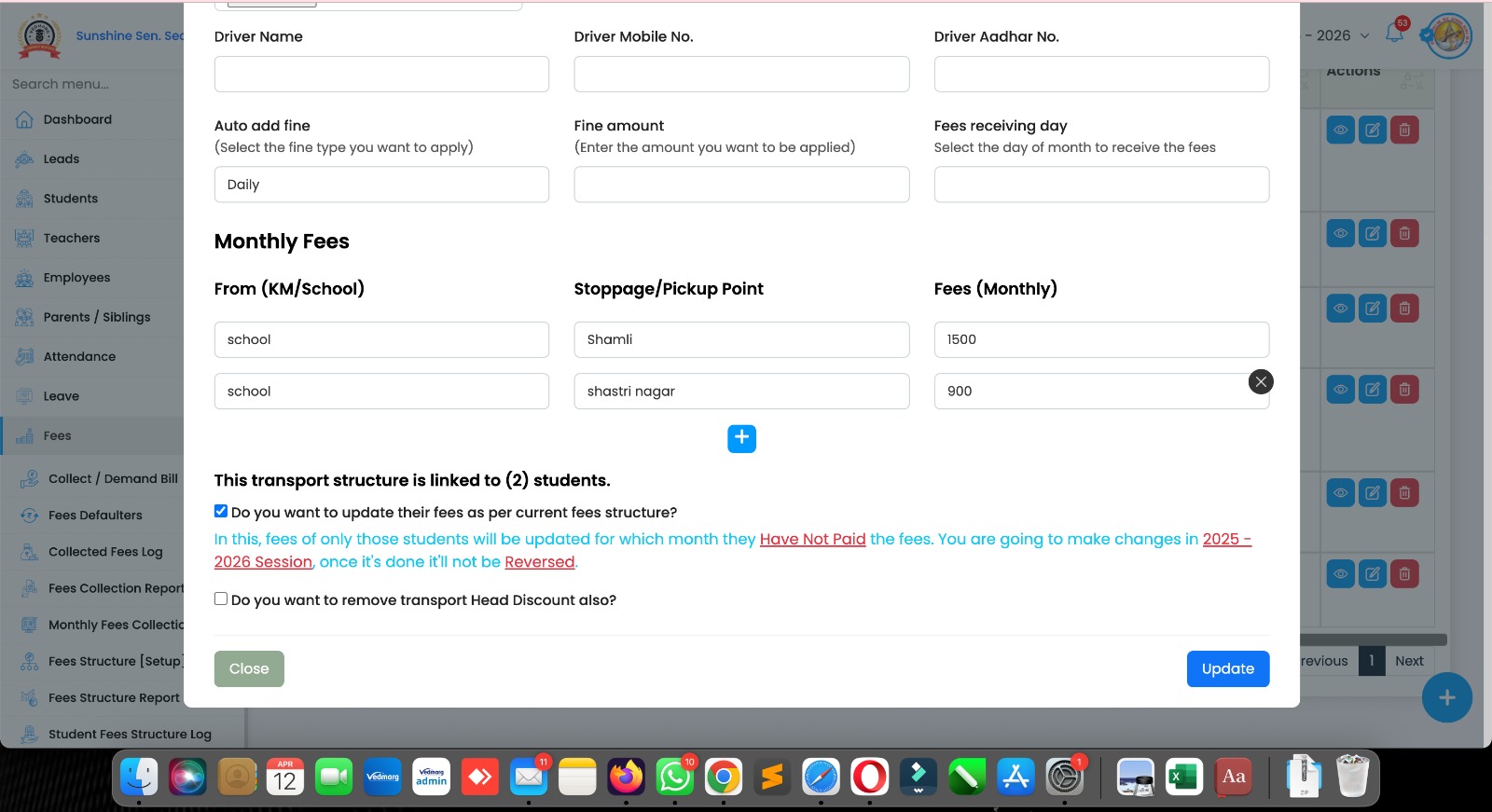
Task: Click the Update button
Action: 1227,668
